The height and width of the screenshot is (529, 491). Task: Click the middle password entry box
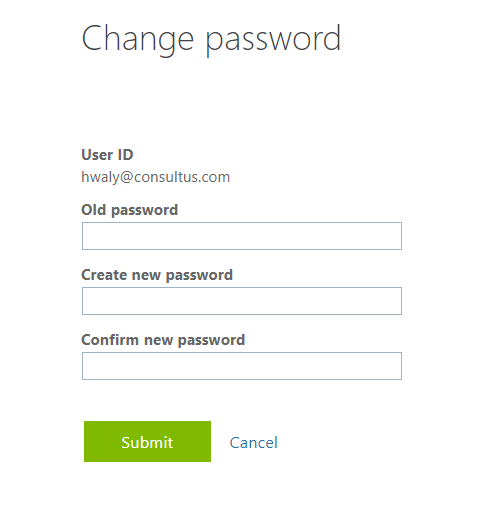pos(242,301)
